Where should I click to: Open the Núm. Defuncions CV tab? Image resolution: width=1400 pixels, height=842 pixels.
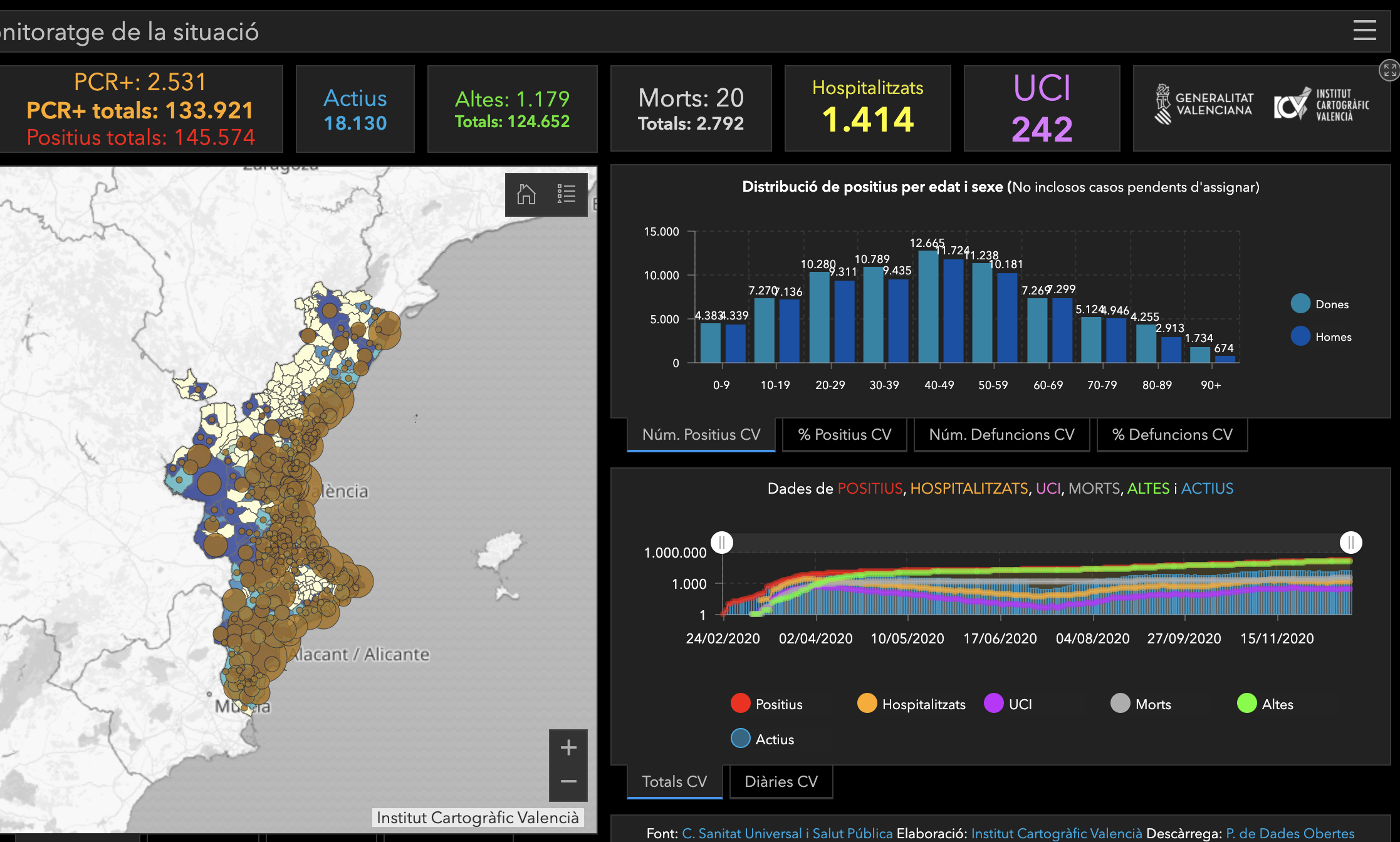pyautogui.click(x=1001, y=435)
